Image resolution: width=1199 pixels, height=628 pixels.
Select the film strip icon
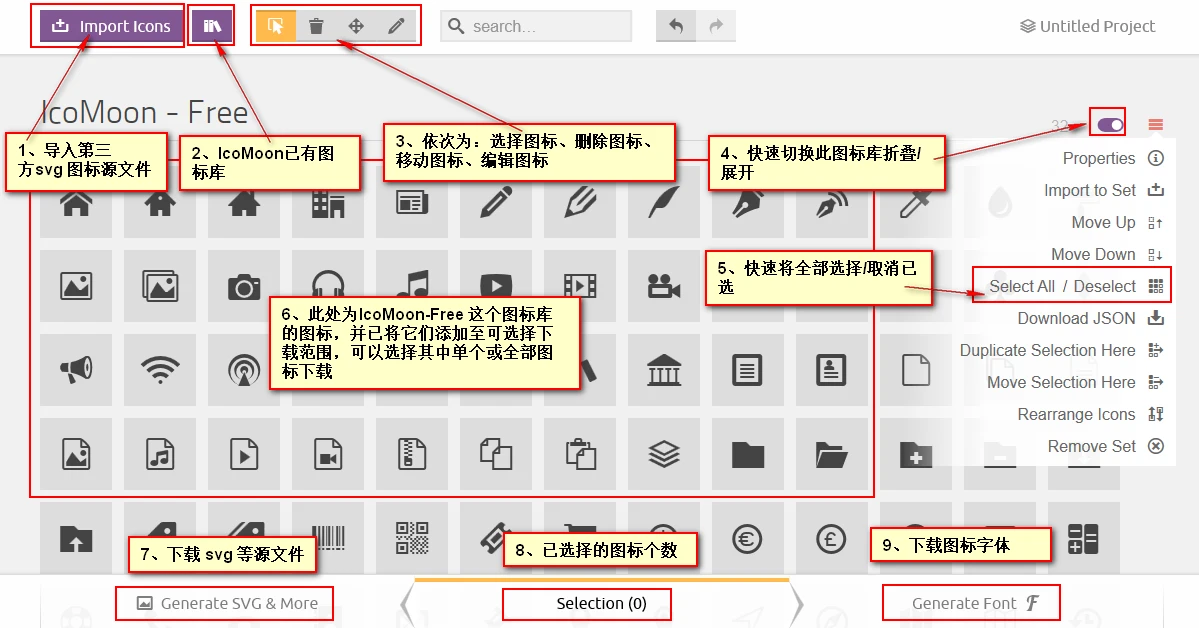(580, 286)
